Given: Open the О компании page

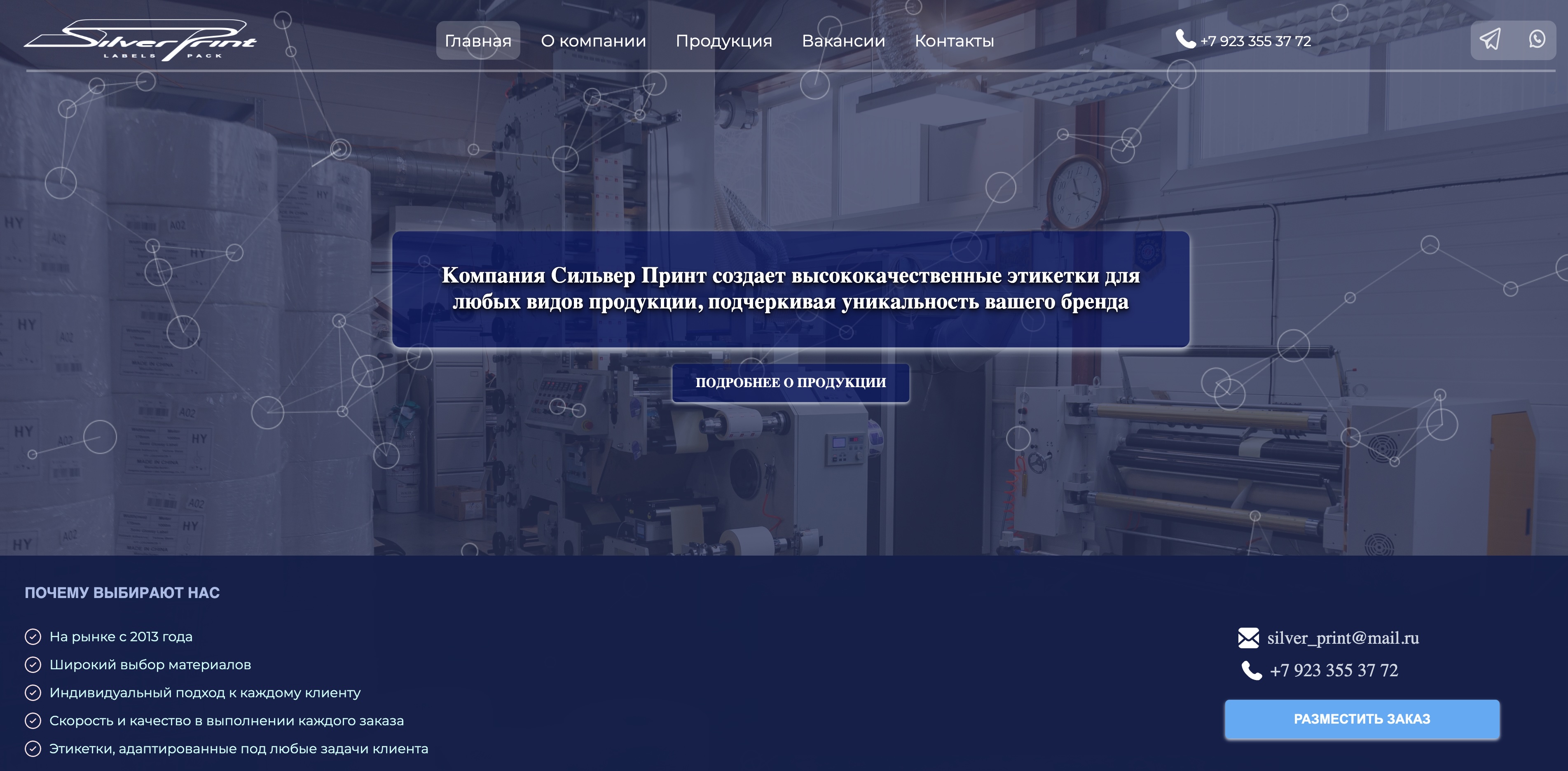Looking at the screenshot, I should coord(594,41).
